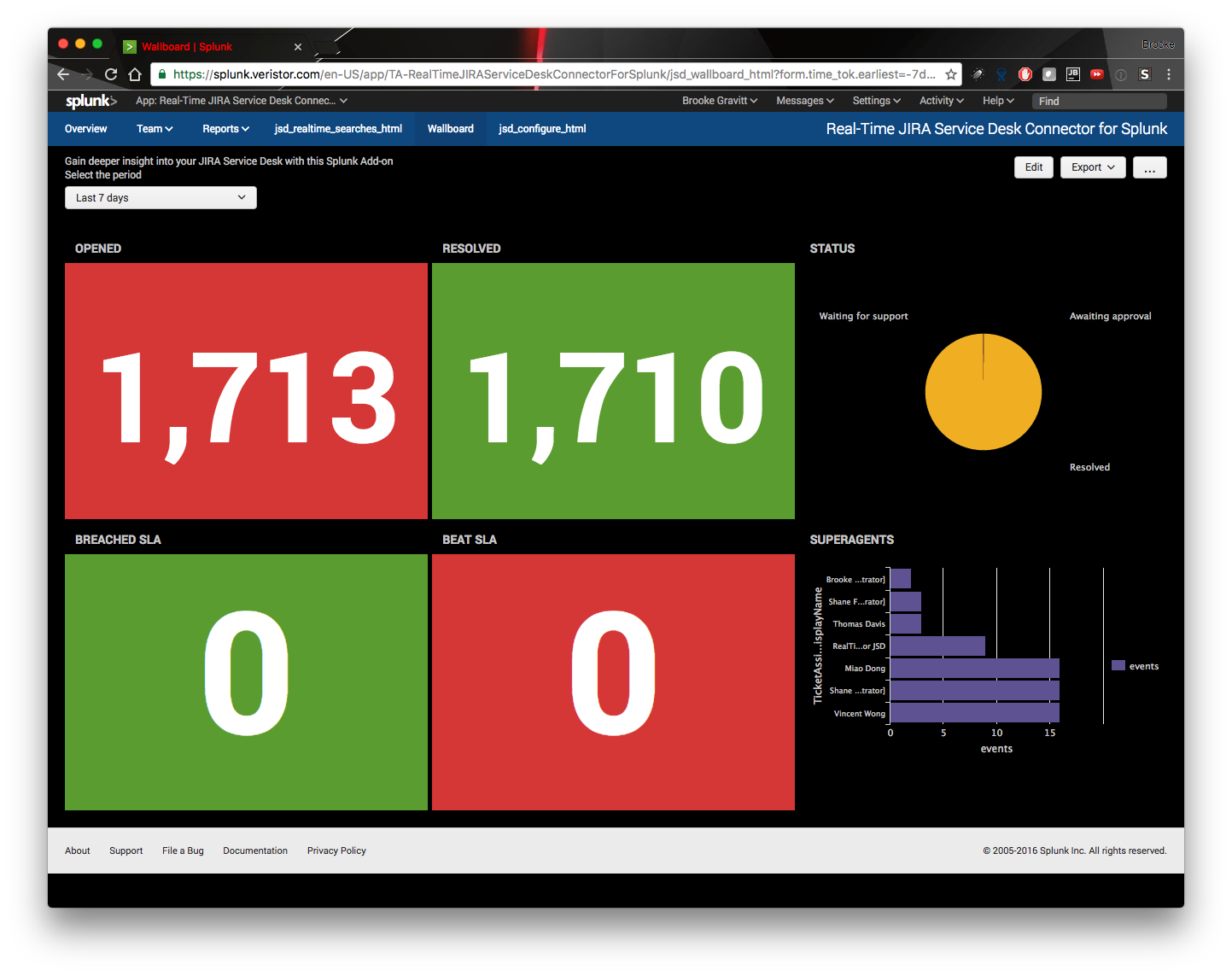The image size is (1232, 976).
Task: Expand the Settings menu
Action: pyautogui.click(x=877, y=101)
